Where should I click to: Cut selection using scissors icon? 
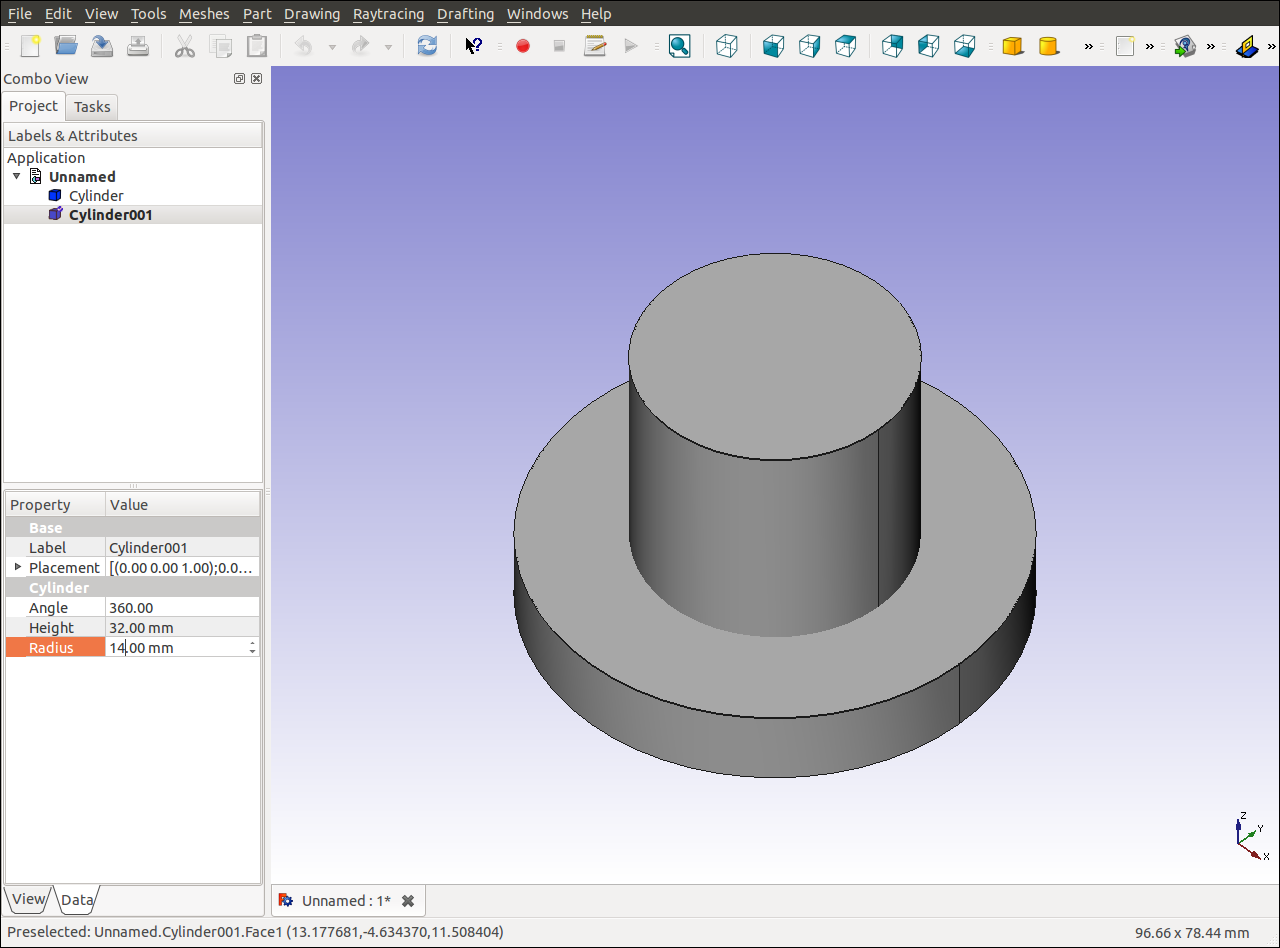(185, 46)
